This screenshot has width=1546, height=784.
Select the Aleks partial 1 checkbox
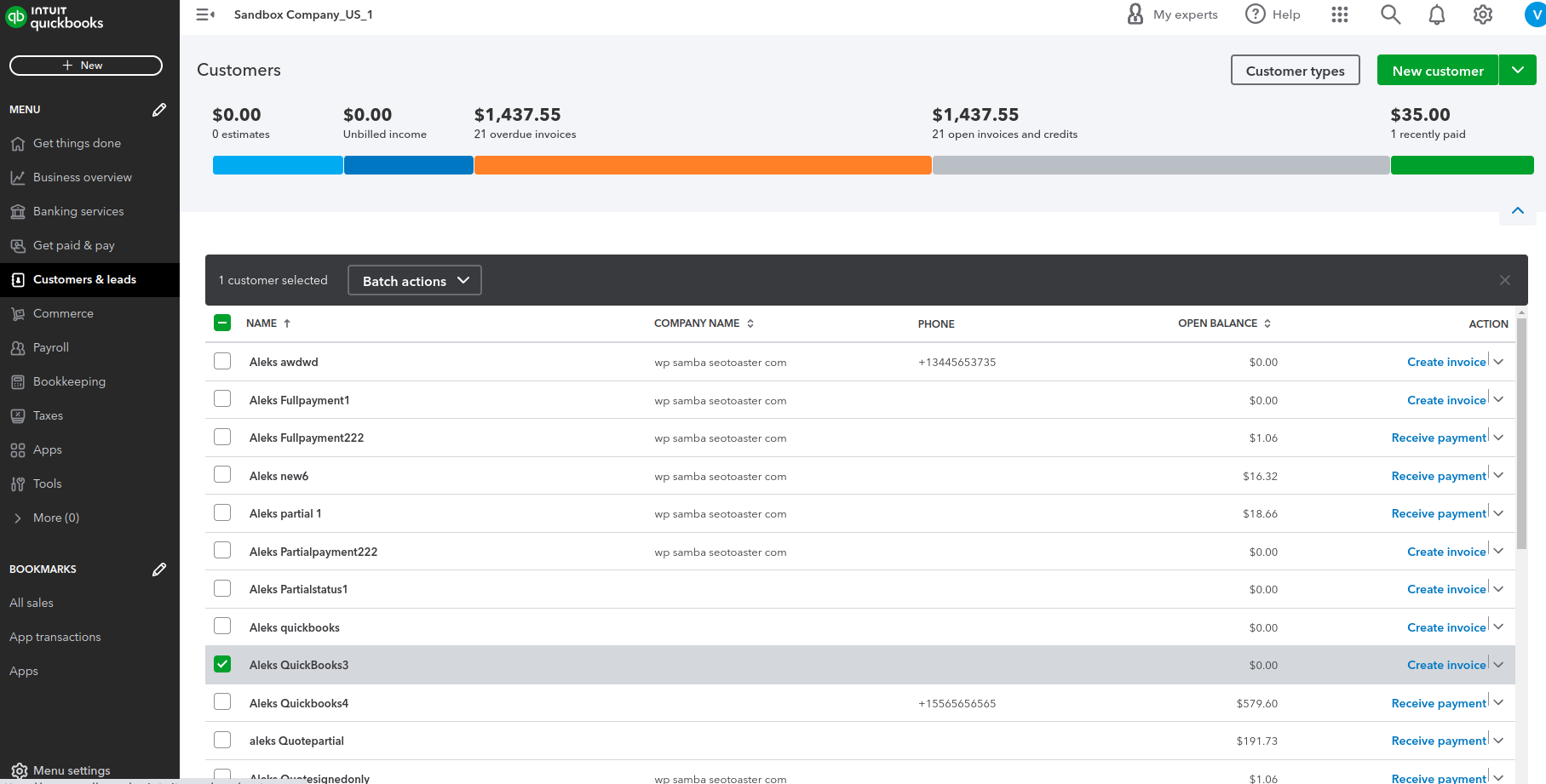click(222, 512)
